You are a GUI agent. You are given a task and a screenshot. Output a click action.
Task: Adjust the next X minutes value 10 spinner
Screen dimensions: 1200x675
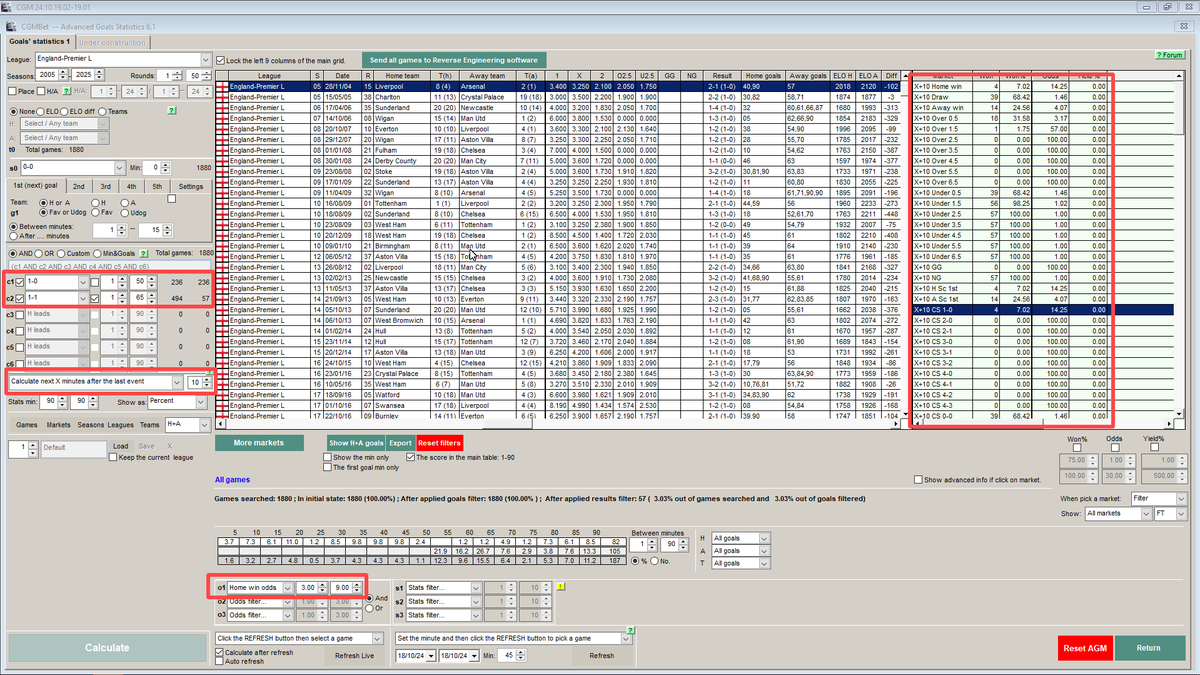(207, 382)
